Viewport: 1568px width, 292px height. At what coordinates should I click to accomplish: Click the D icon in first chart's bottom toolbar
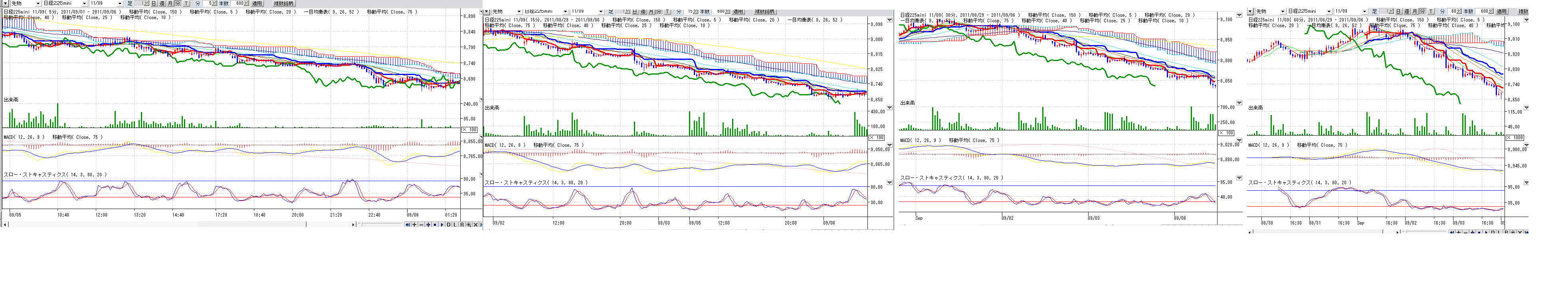[x=449, y=225]
